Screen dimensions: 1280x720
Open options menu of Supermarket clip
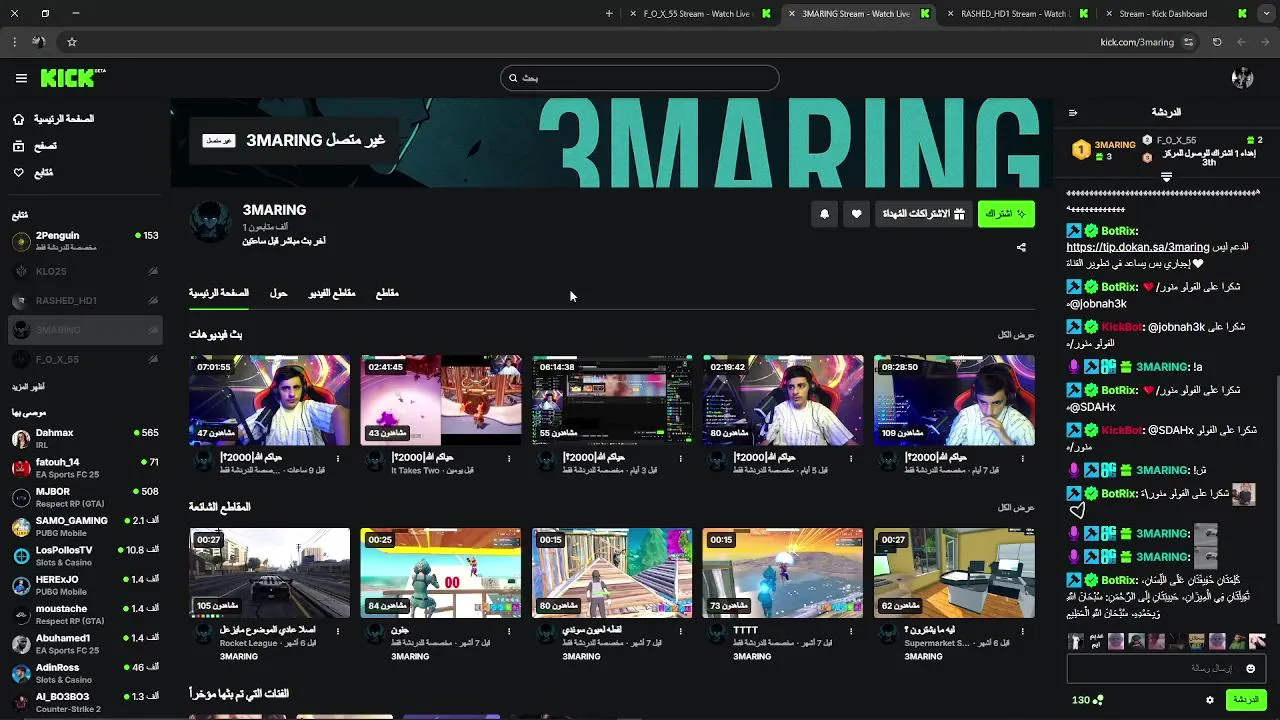point(1023,632)
